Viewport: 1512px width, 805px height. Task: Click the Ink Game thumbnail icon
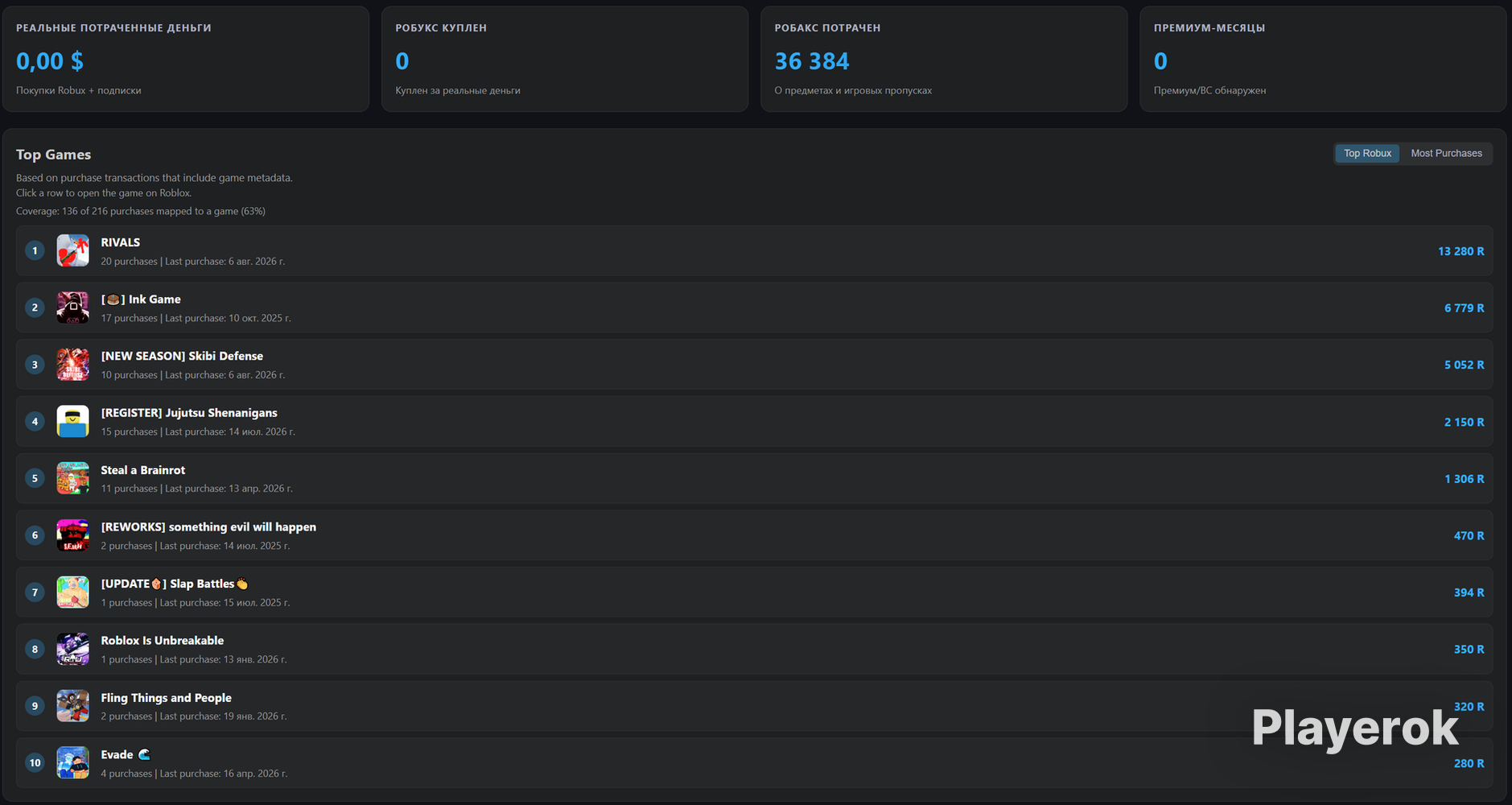tap(72, 308)
